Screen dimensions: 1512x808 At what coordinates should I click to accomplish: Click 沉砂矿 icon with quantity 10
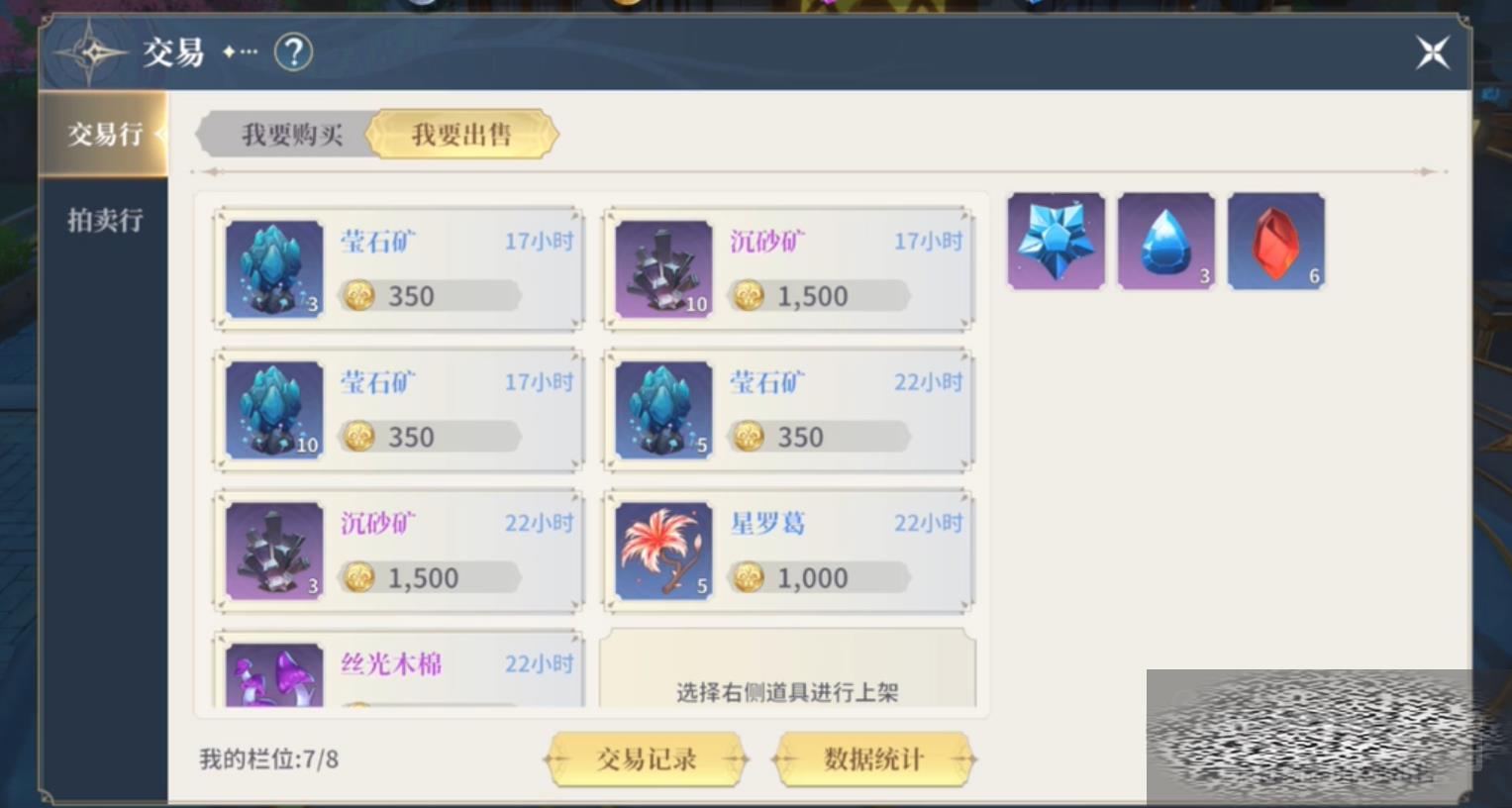pos(663,269)
